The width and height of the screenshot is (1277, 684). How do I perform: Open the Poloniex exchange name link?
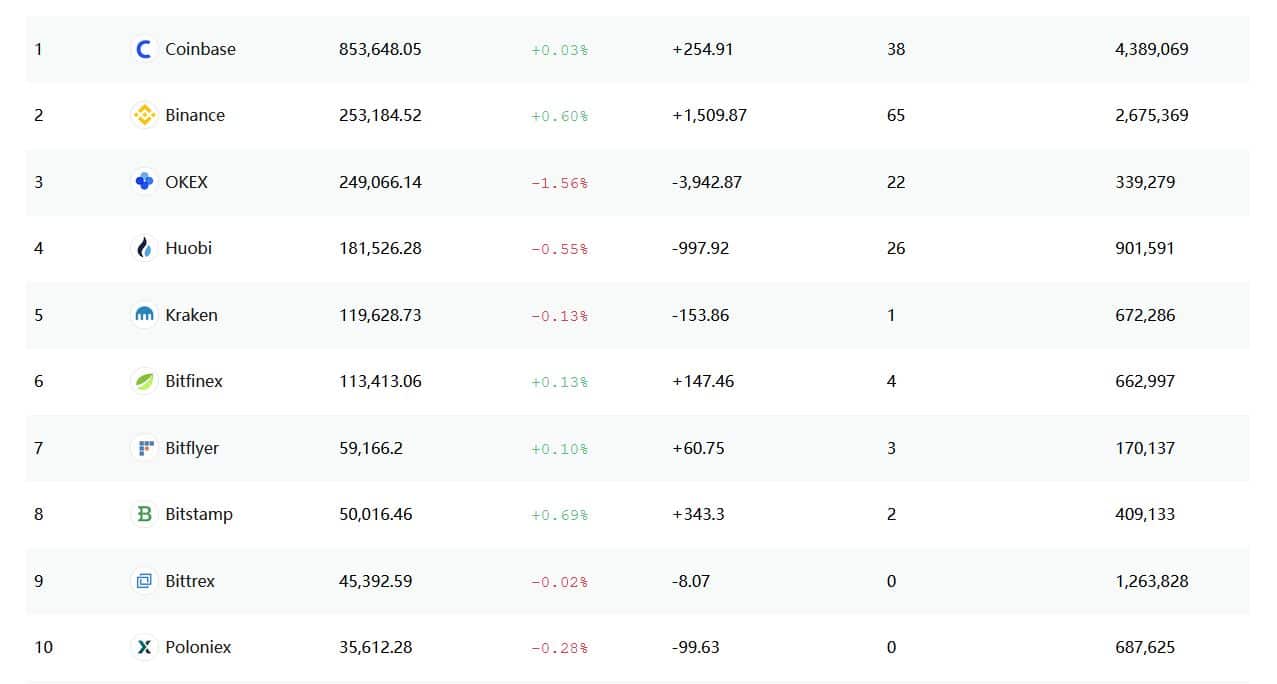point(198,647)
